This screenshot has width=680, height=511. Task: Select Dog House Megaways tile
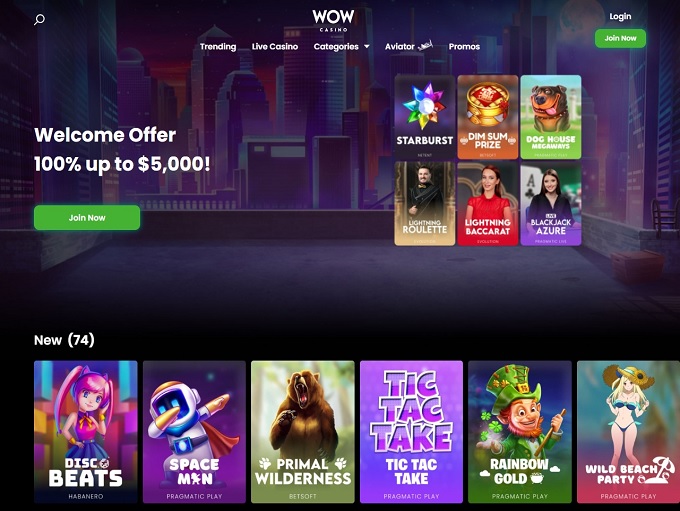551,117
